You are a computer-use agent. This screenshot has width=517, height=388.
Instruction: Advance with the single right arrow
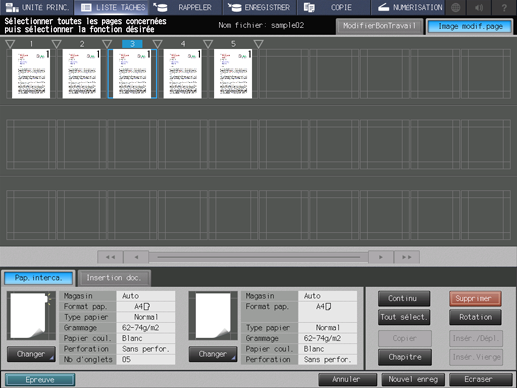(381, 257)
